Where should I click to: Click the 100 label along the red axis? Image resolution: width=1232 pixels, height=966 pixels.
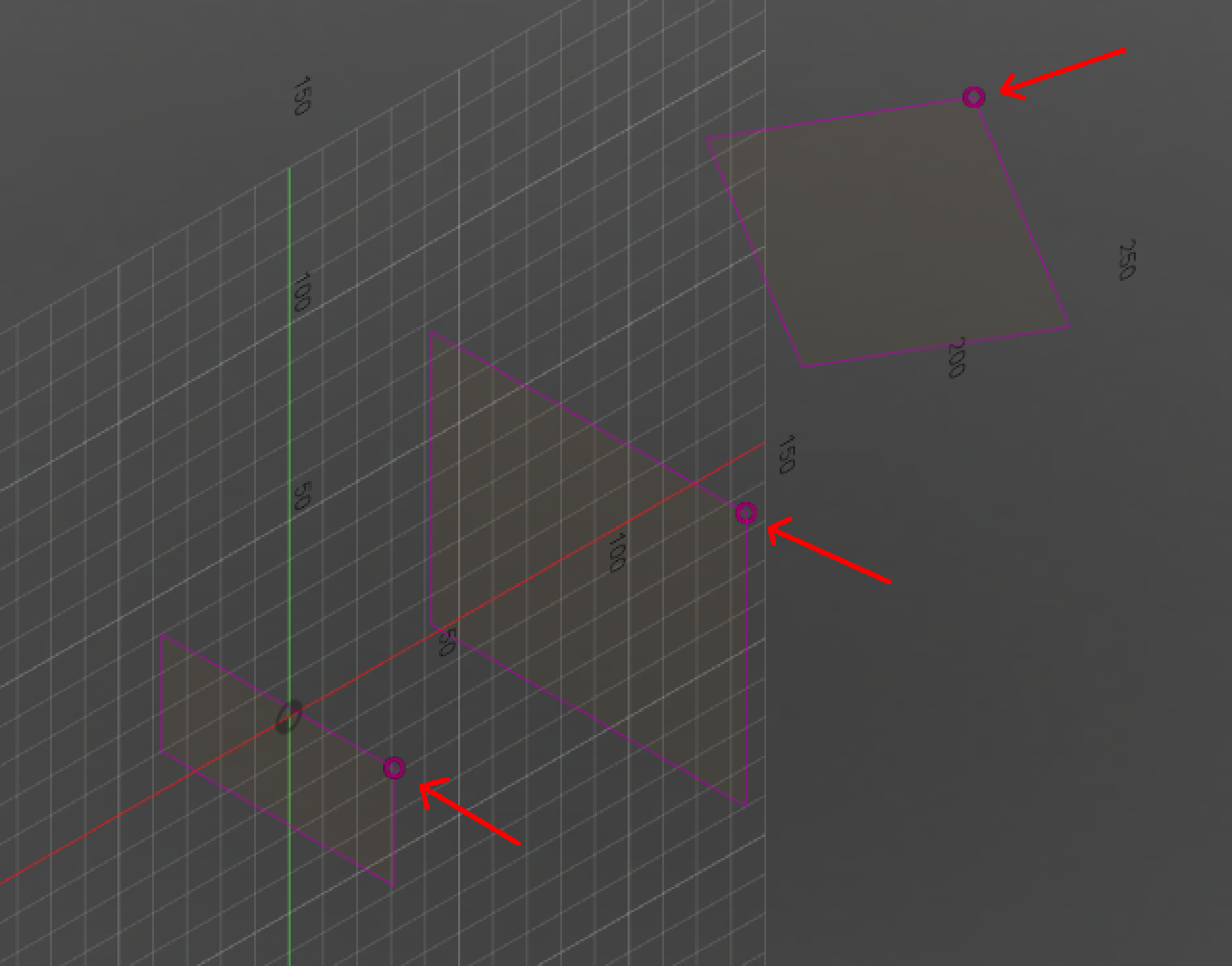tap(616, 553)
